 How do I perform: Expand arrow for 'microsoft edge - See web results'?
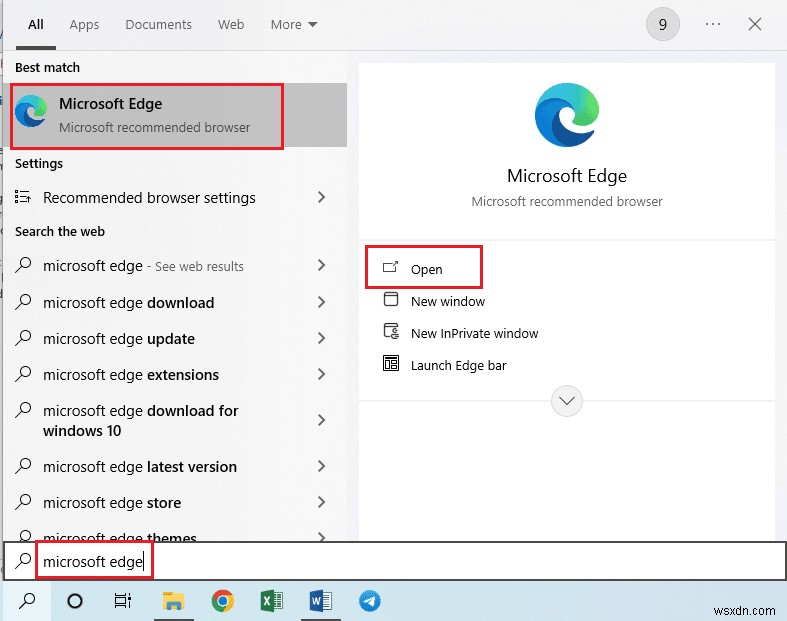tap(321, 265)
